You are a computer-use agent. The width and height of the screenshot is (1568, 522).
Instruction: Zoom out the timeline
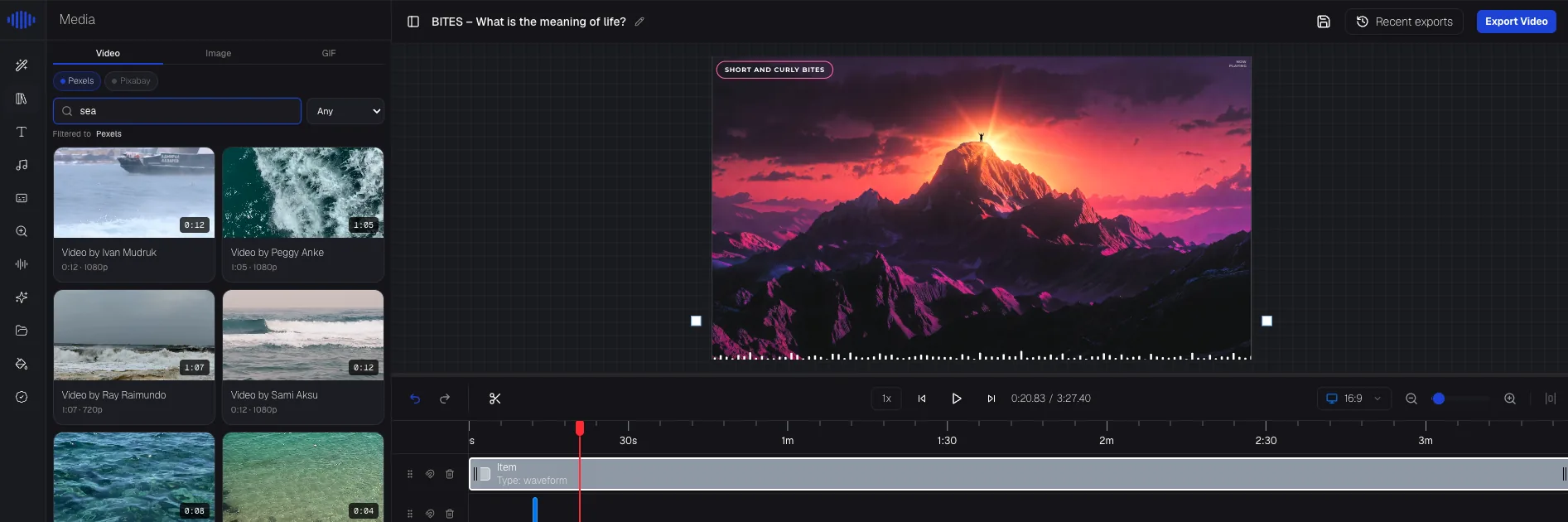click(1411, 399)
